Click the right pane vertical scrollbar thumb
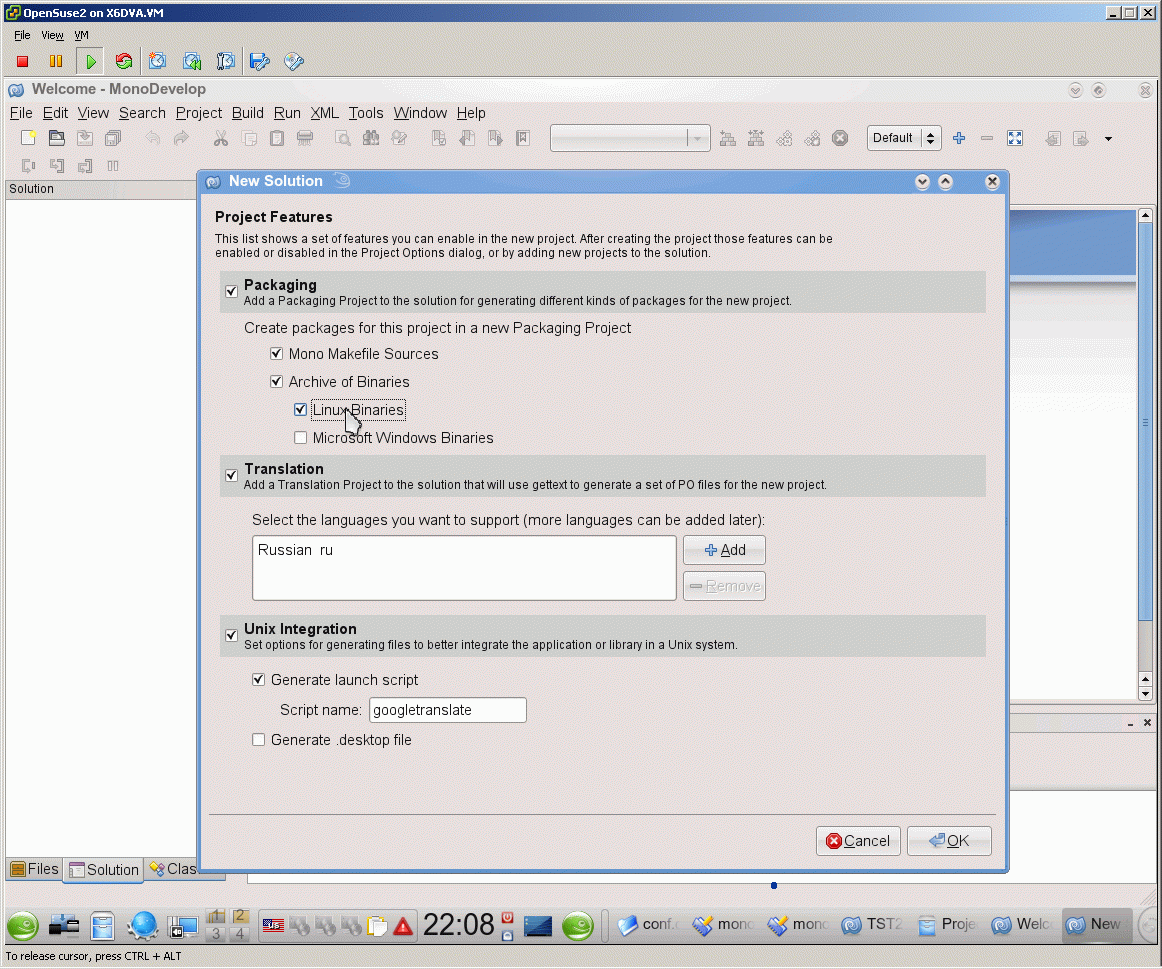The width and height of the screenshot is (1162, 969). [x=1145, y=423]
